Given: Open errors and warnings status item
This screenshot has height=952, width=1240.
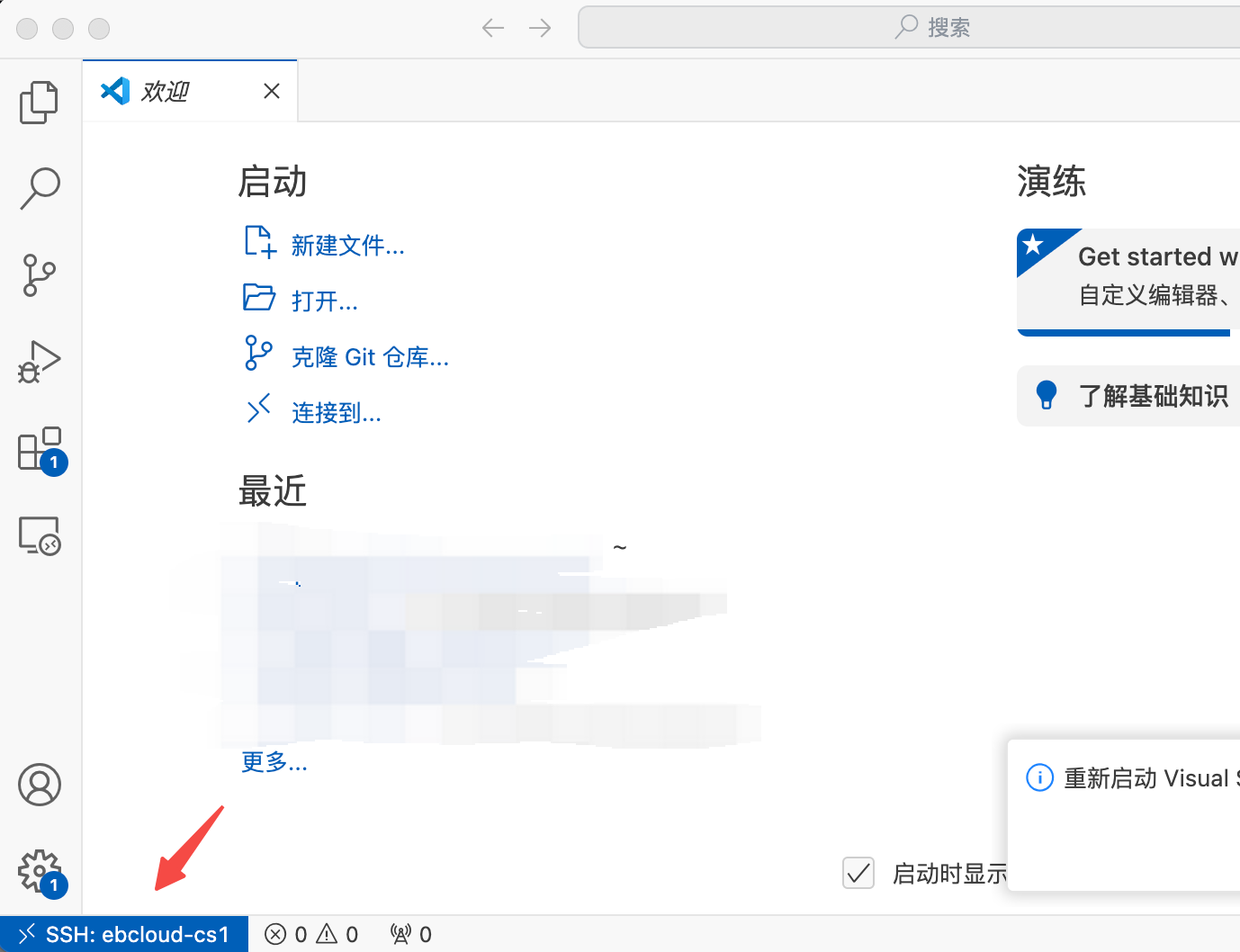Looking at the screenshot, I should click(311, 935).
